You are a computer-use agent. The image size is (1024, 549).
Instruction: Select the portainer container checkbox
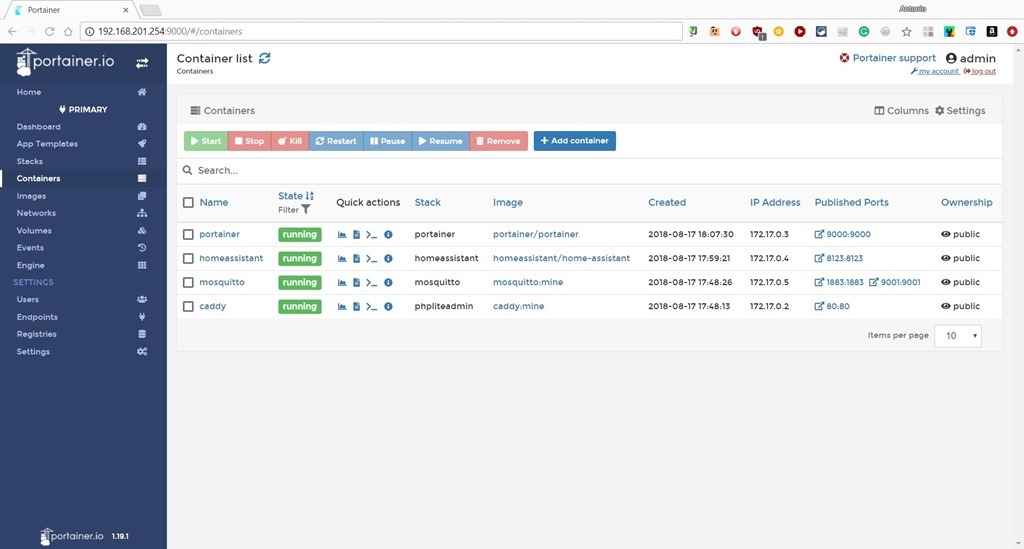point(188,235)
